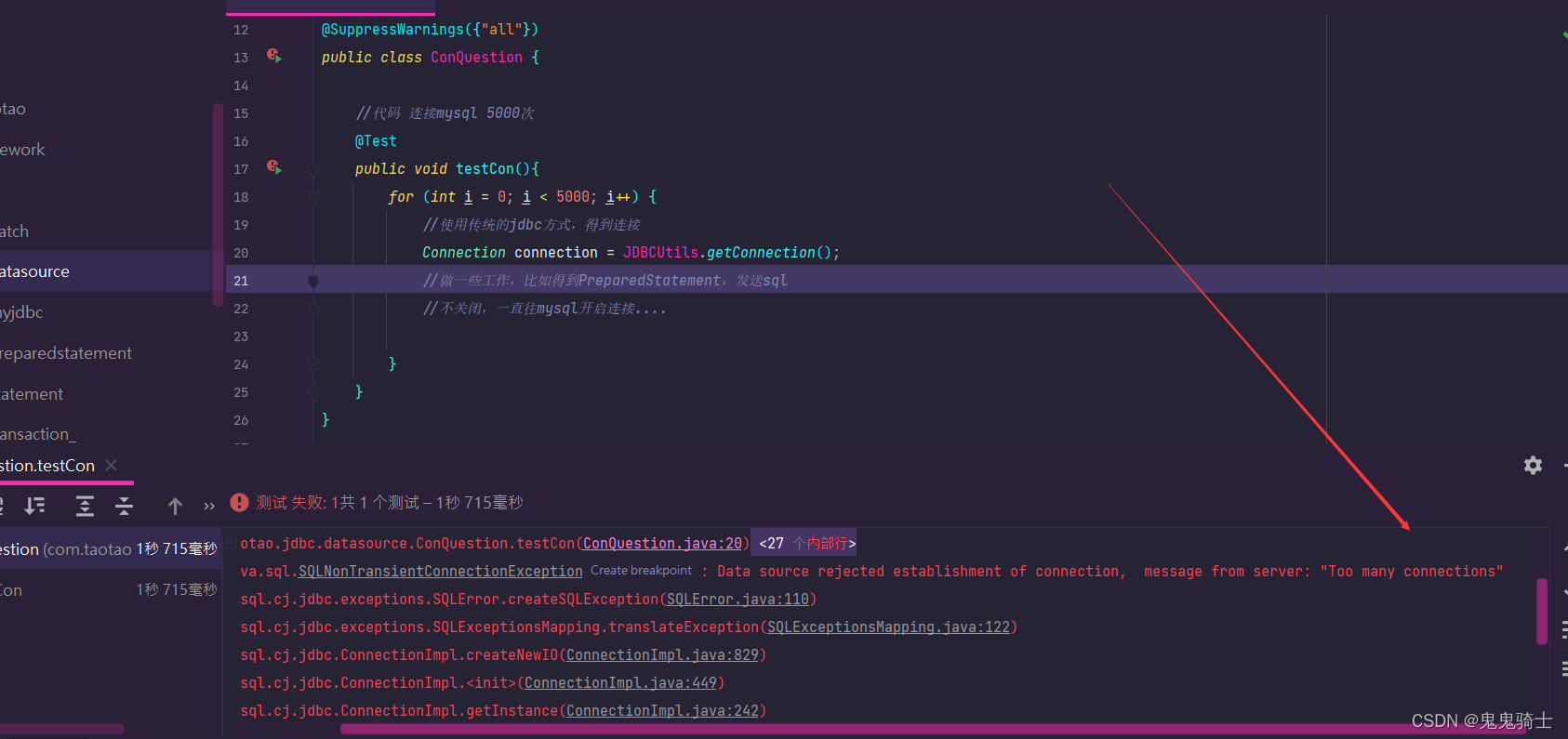Click the red test failed status icon
Viewport: 1568px width, 739px height.
239,502
